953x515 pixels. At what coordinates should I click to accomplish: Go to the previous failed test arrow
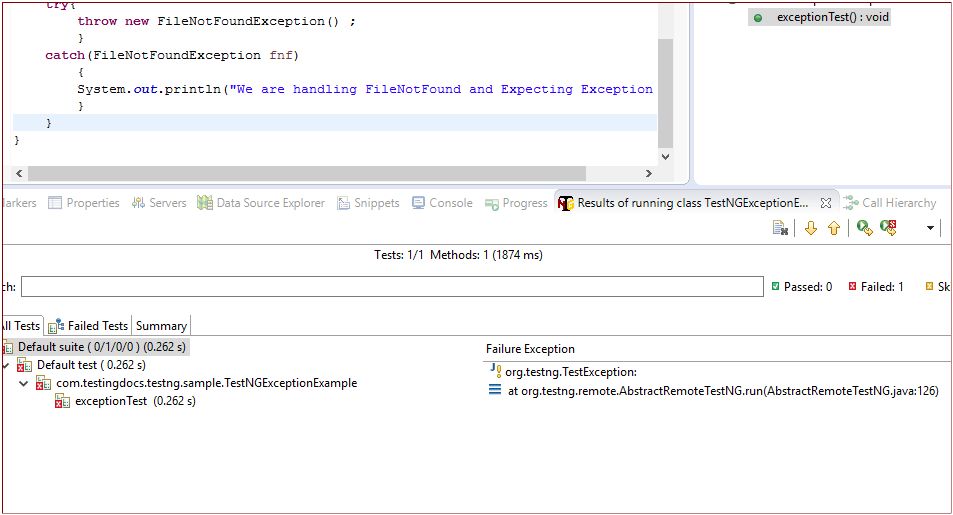pos(834,228)
